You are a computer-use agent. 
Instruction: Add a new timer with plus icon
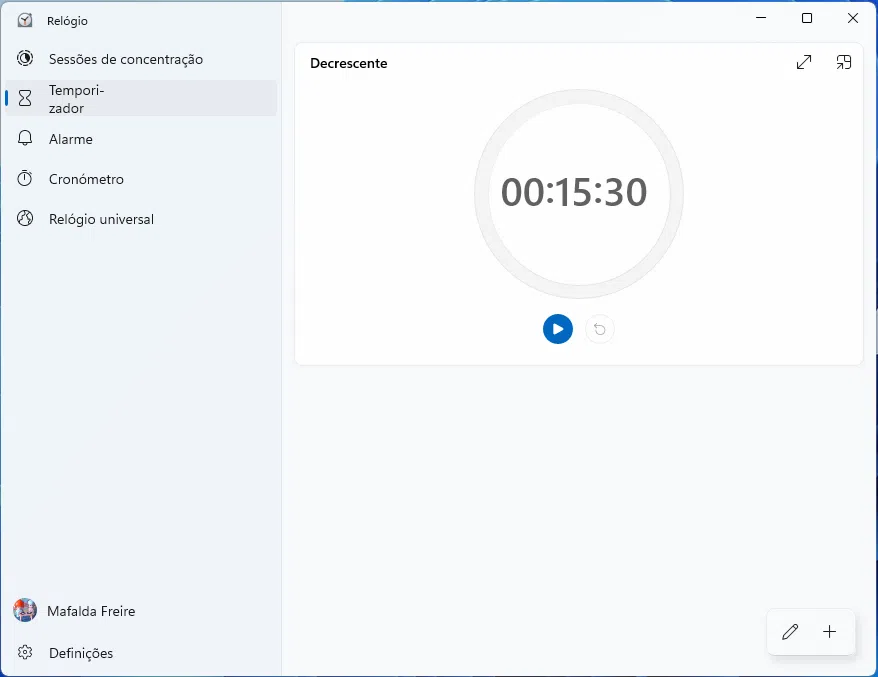tap(829, 632)
